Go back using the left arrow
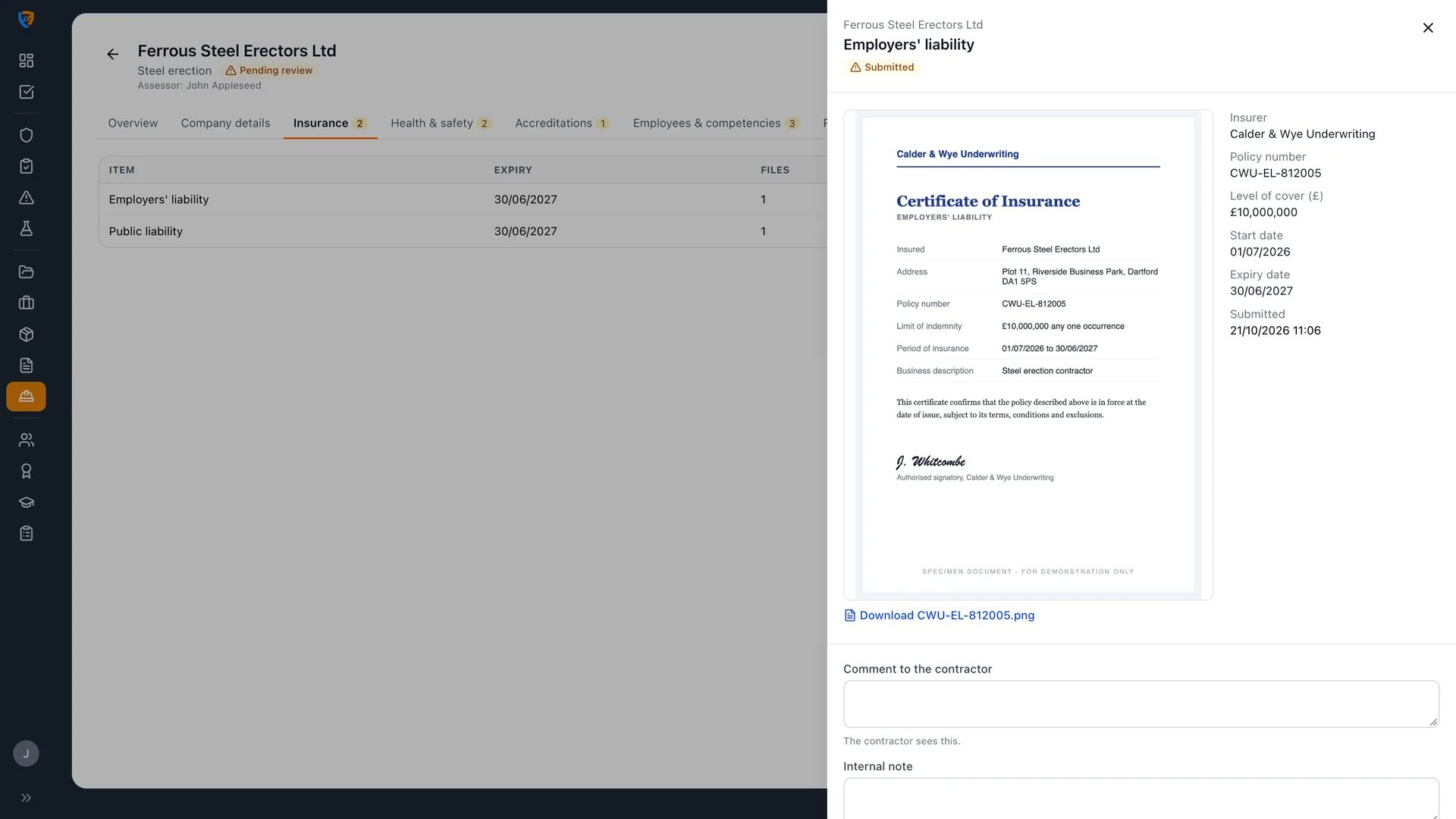Image resolution: width=1456 pixels, height=819 pixels. coord(112,54)
